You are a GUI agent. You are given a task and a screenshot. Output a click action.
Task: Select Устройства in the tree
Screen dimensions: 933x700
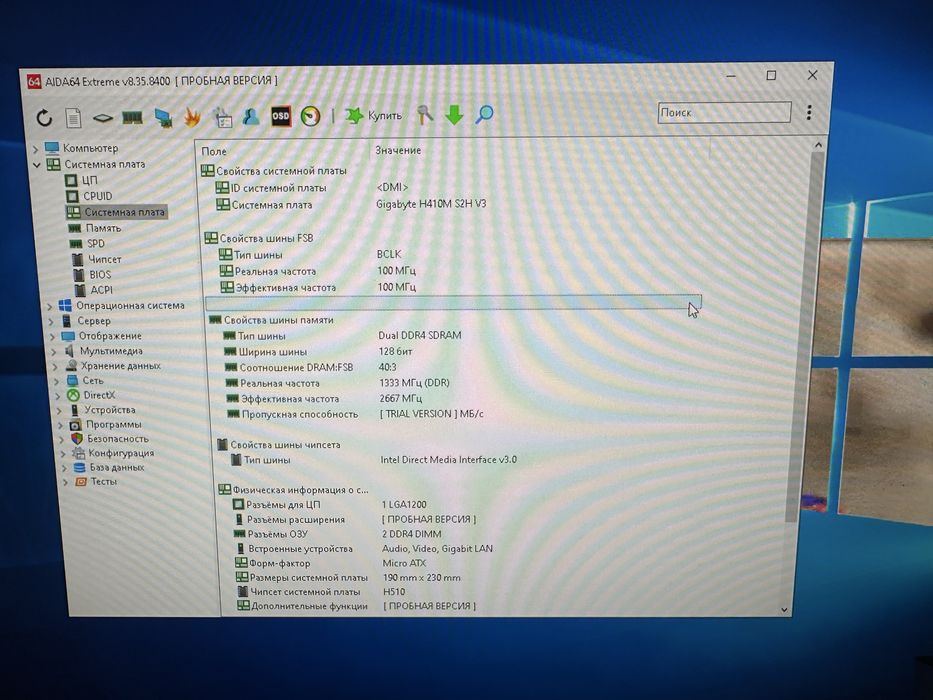[109, 410]
